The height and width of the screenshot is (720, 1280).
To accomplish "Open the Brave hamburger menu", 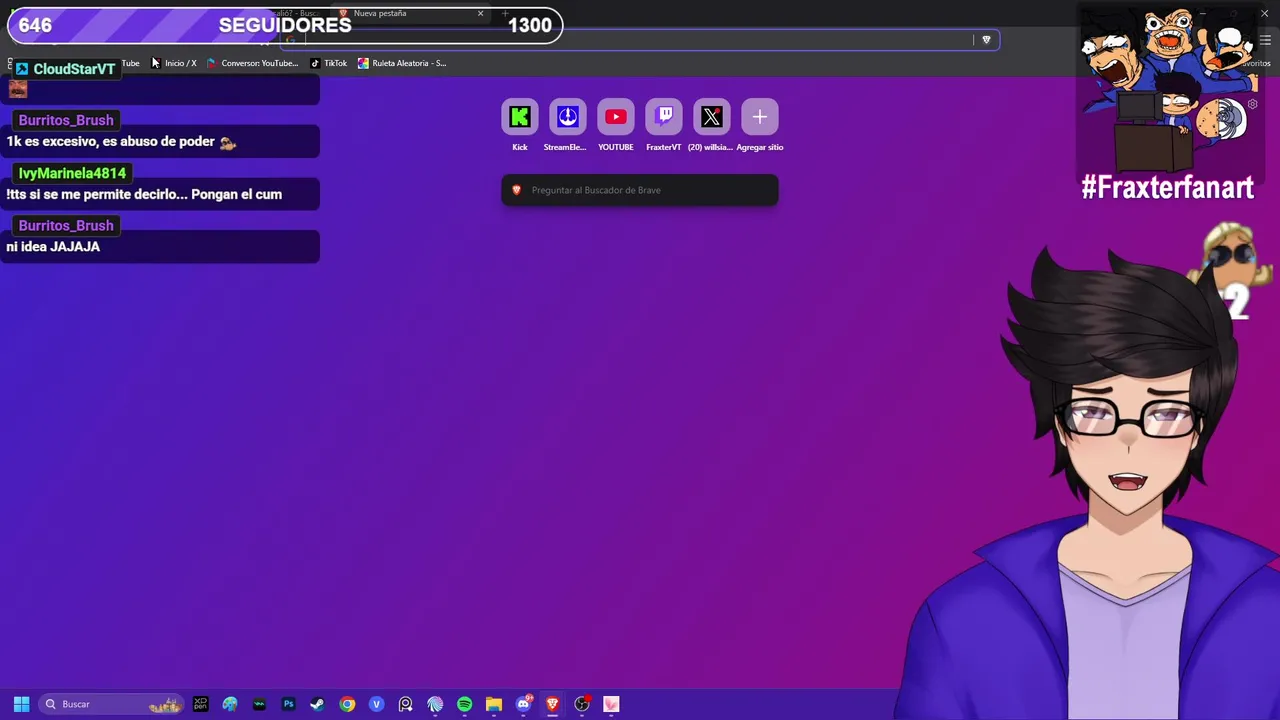I will coord(1265,40).
